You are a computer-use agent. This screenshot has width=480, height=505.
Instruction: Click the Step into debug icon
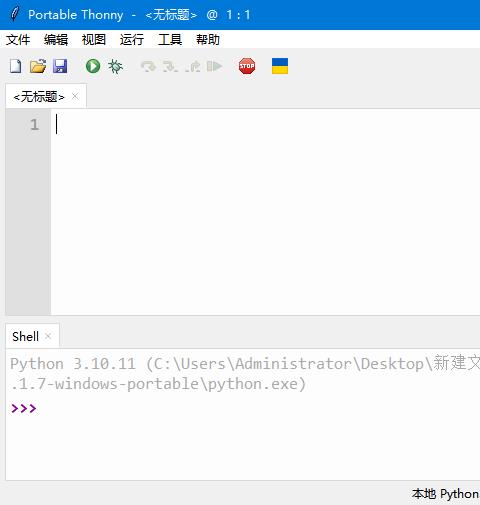tap(170, 66)
